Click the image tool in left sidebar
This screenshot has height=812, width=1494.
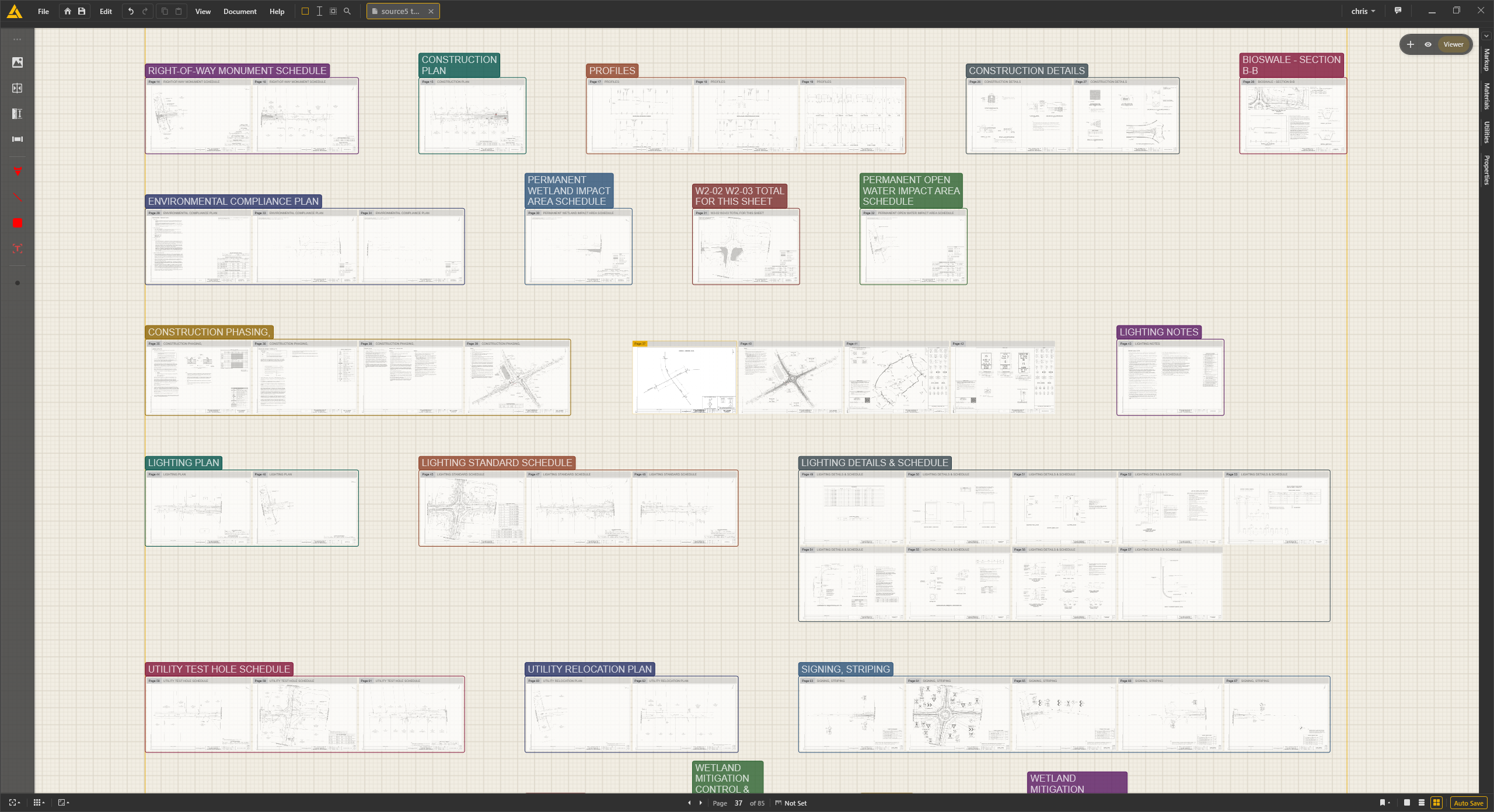click(18, 62)
